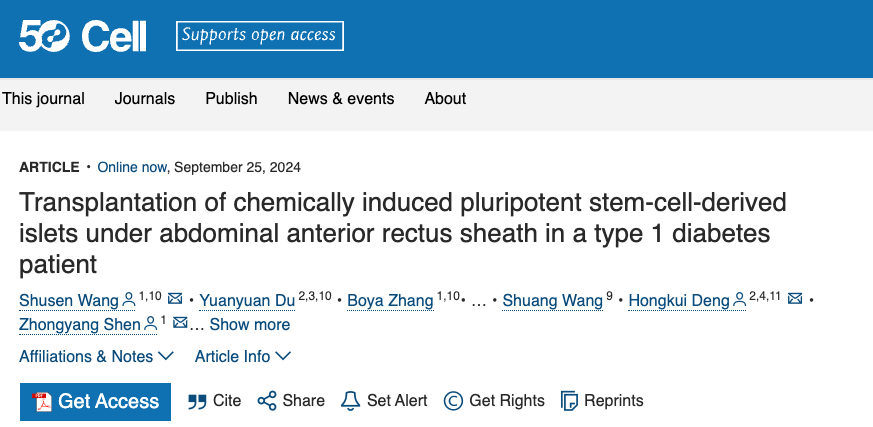873x427 pixels.
Task: Expand the Affiliations & Notes section
Action: click(96, 356)
